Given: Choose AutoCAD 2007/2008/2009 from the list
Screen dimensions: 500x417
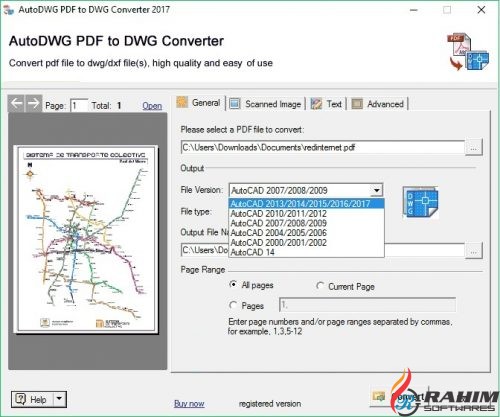Looking at the screenshot, I should (306, 223).
